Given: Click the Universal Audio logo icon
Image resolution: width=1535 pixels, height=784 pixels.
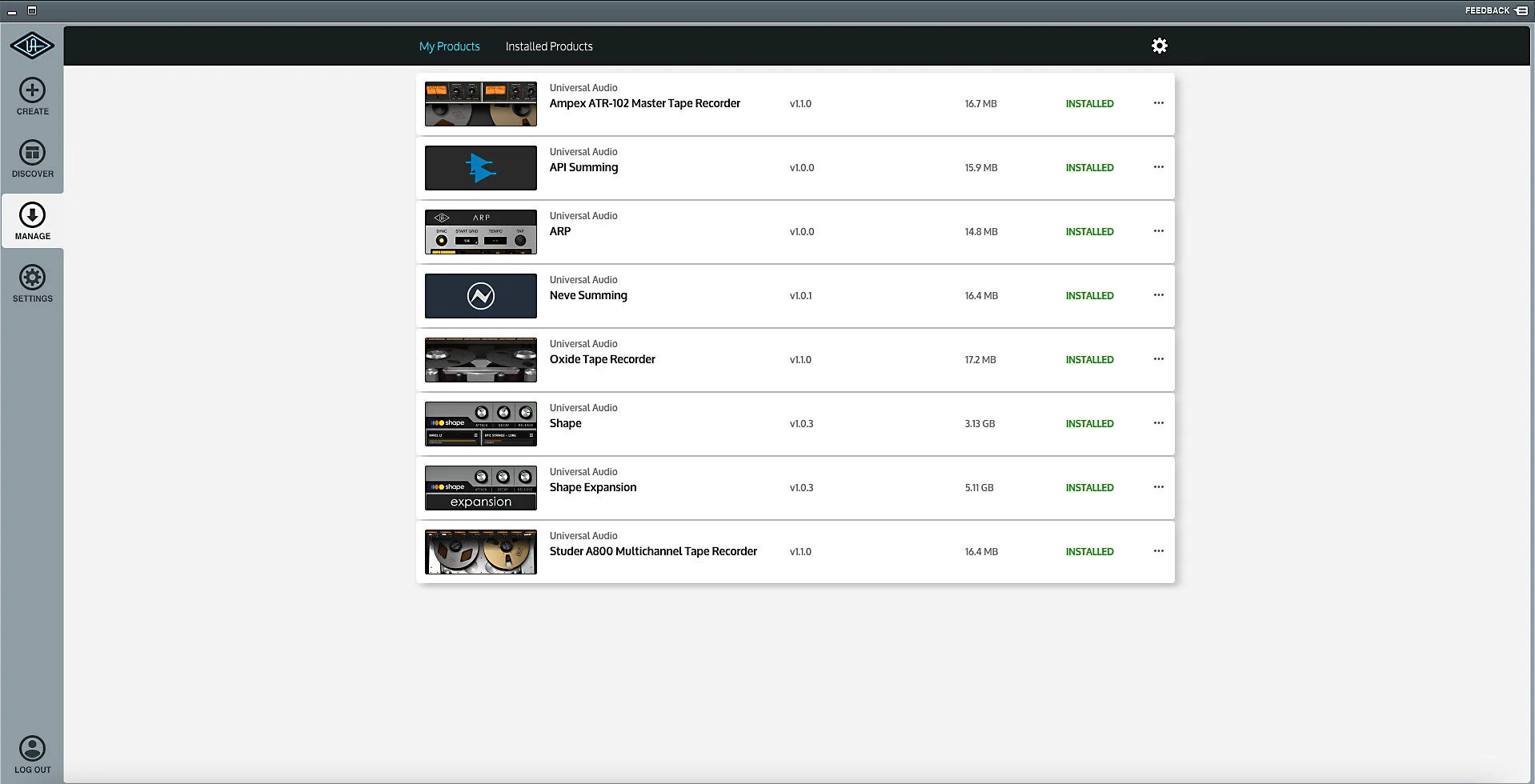Looking at the screenshot, I should 32,46.
